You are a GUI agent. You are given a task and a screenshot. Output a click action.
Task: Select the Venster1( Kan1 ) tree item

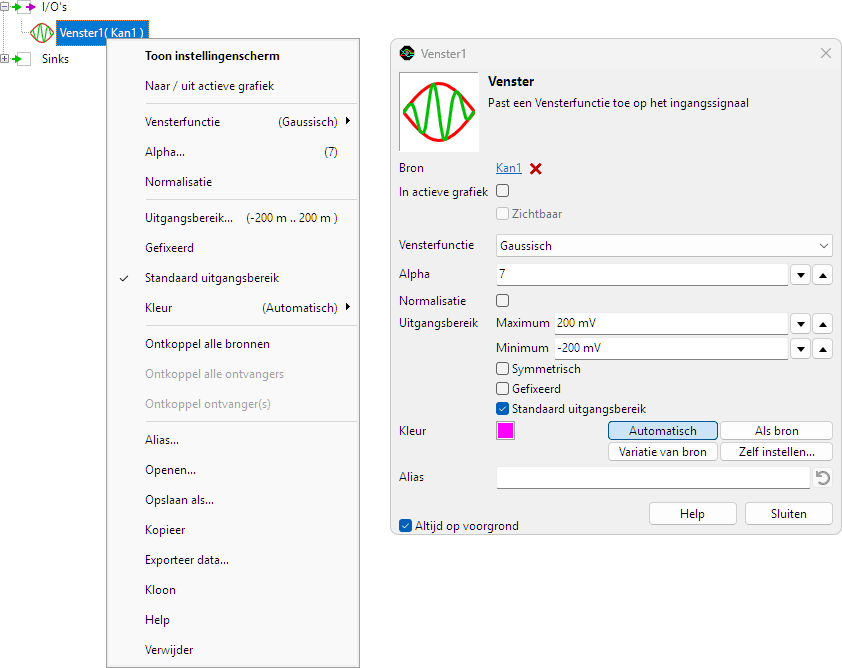point(101,33)
